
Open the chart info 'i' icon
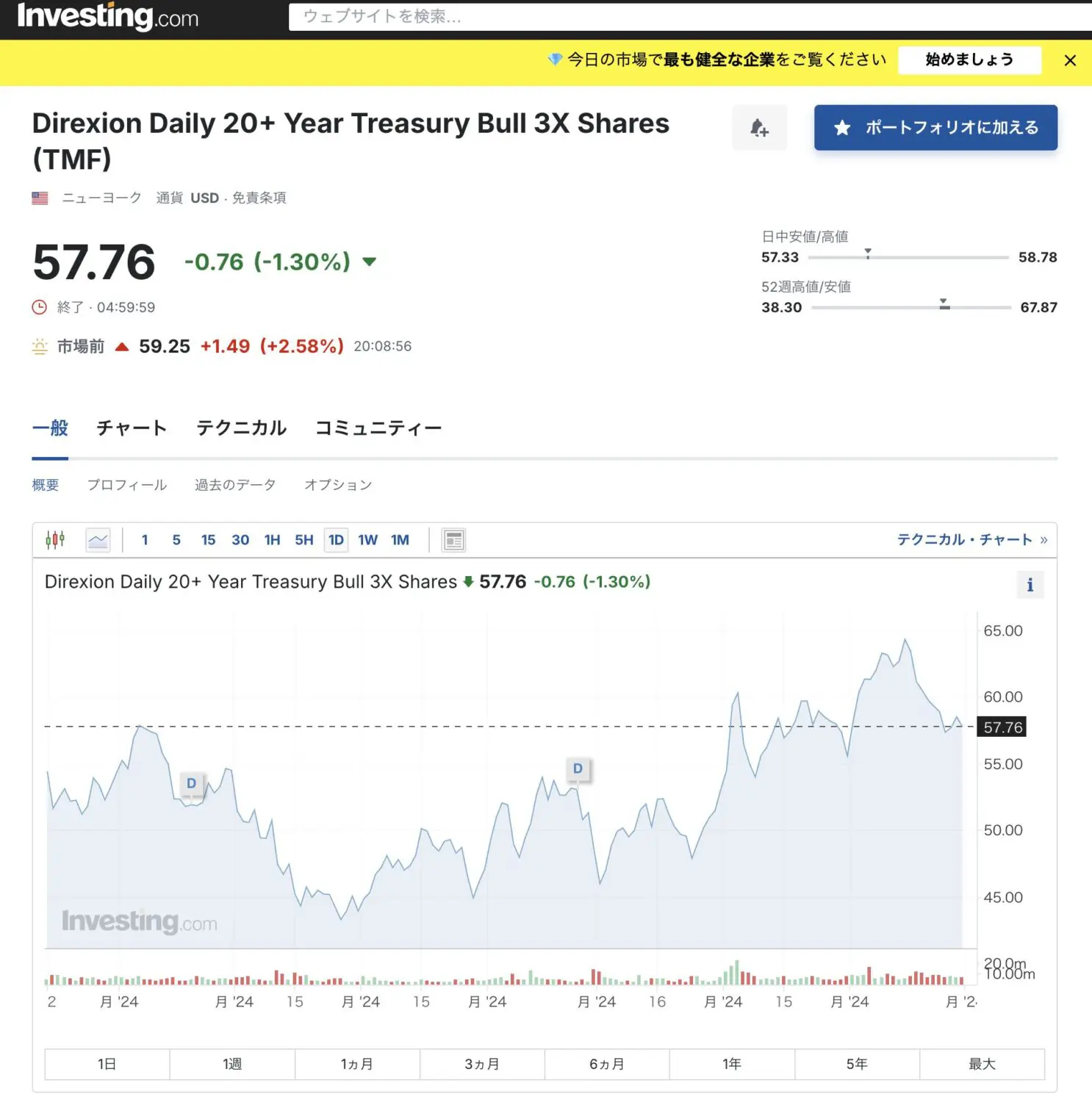click(1030, 585)
